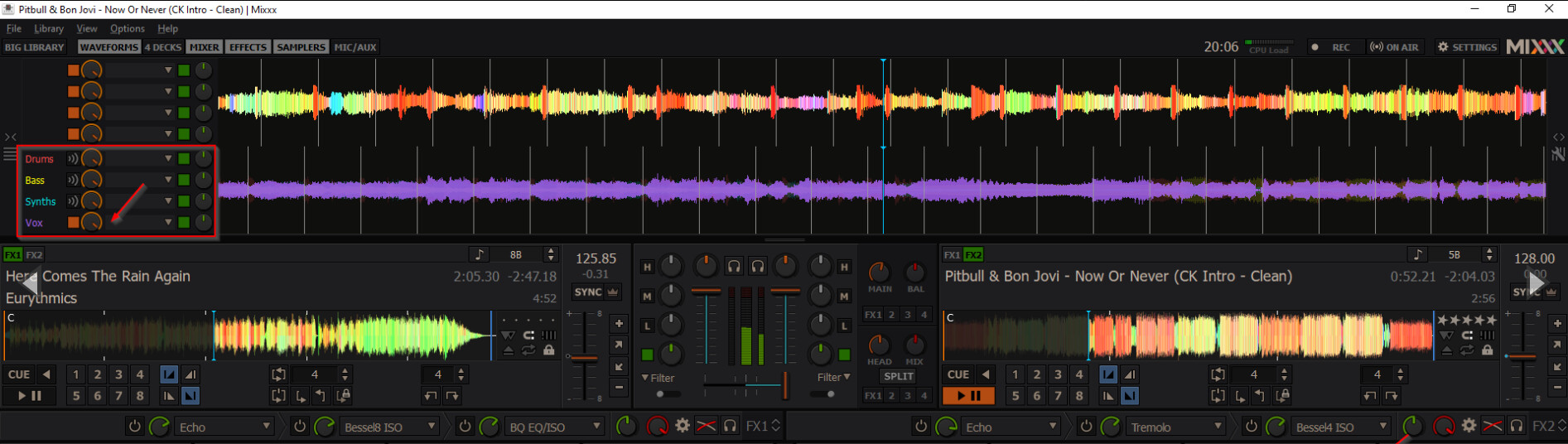The height and width of the screenshot is (444, 1568).
Task: Open the Vox stem effect dropdown
Action: [x=139, y=222]
